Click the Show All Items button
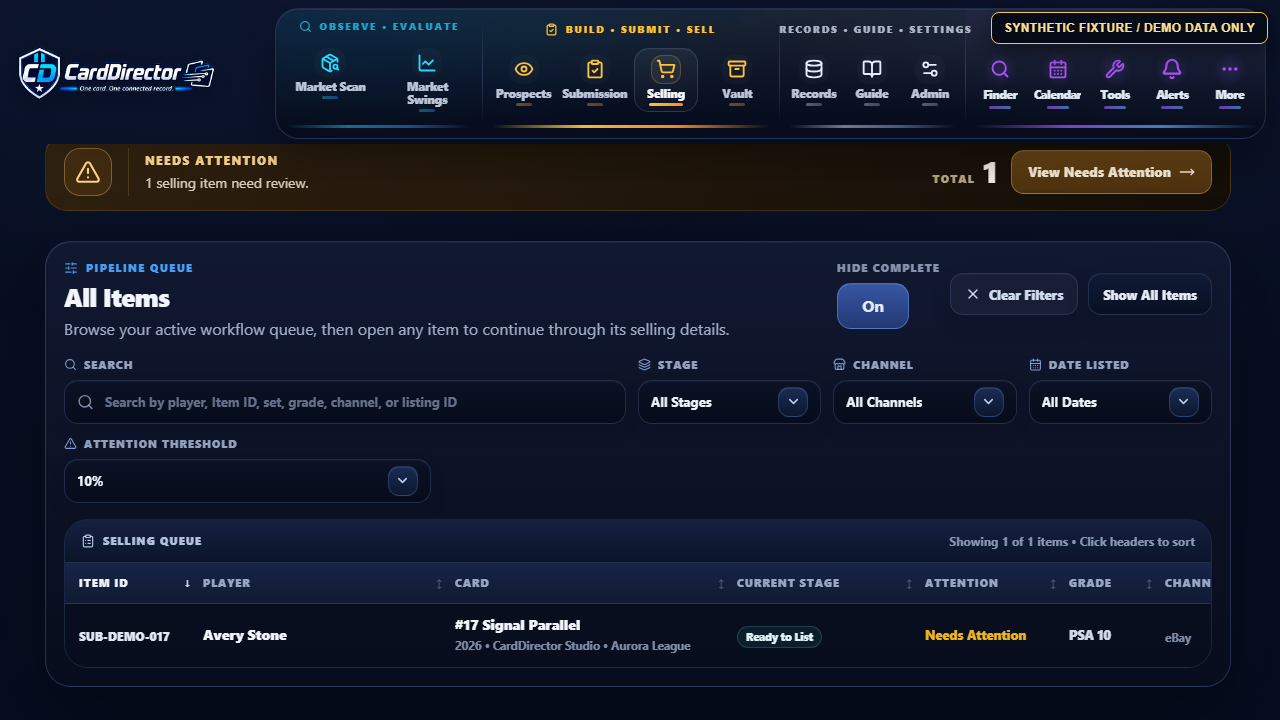1280x720 pixels. (1150, 295)
